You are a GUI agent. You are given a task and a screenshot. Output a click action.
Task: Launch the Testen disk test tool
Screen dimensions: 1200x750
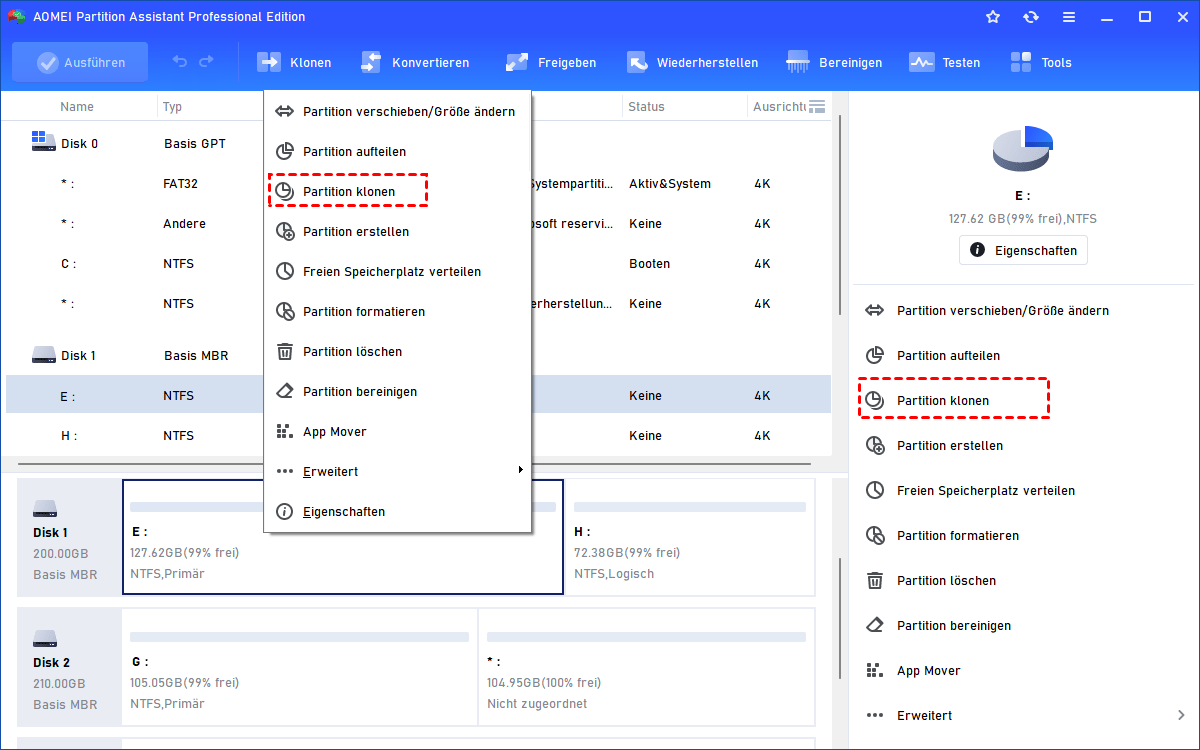point(944,61)
